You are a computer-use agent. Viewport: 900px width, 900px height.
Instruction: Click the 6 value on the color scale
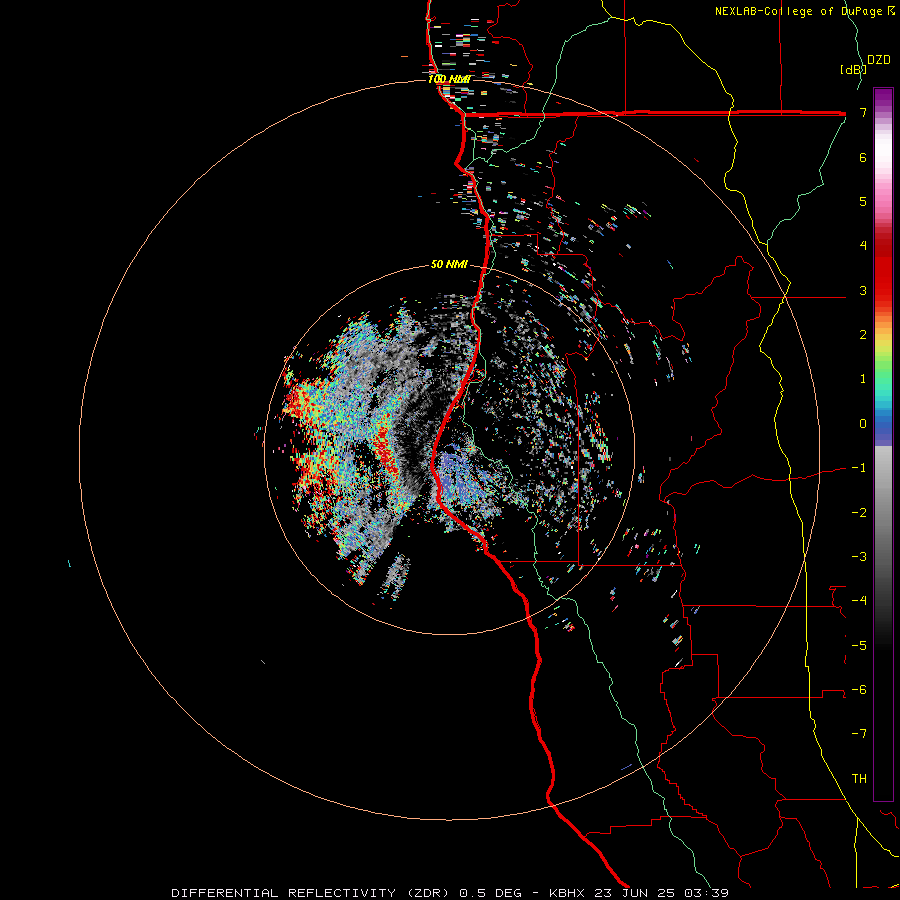point(863,157)
